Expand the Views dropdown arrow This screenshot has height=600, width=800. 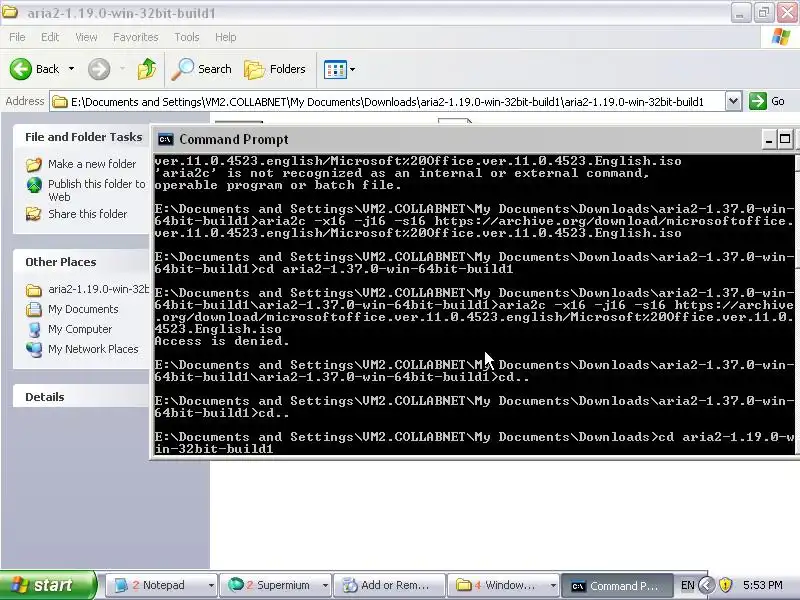point(353,69)
